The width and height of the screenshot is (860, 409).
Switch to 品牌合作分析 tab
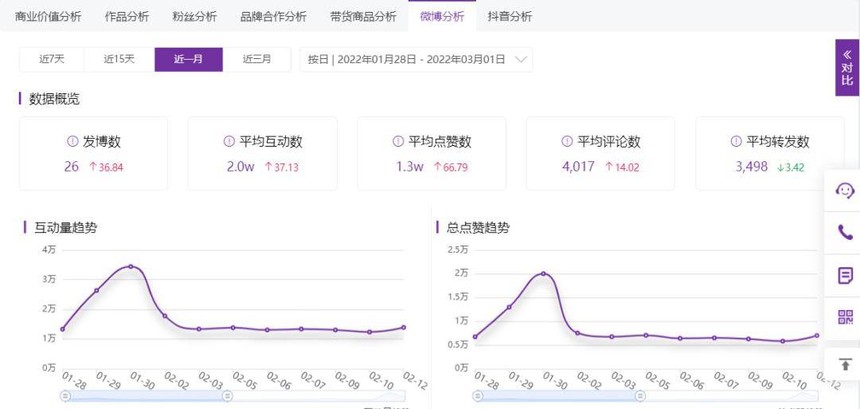click(x=273, y=16)
